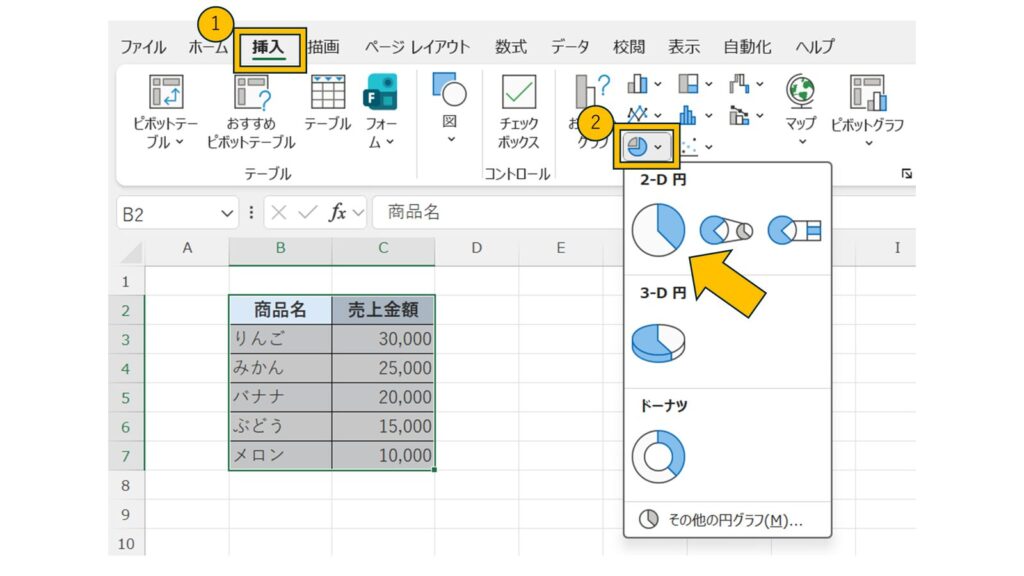Click the insert function fx button
This screenshot has width=1024, height=576.
point(339,213)
